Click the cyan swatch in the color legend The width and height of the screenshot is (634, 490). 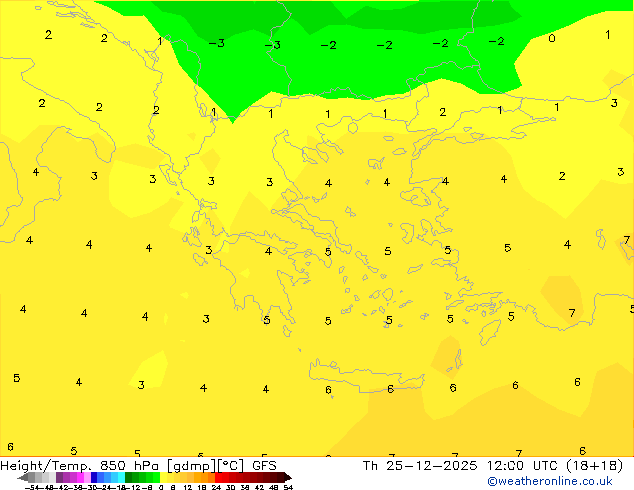tap(121, 477)
